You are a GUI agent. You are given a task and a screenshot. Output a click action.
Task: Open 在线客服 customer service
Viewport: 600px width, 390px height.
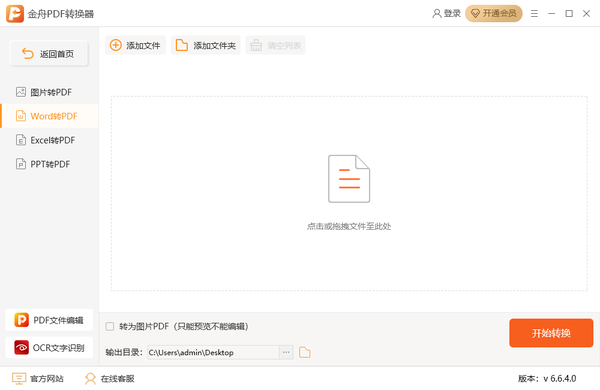(x=109, y=379)
